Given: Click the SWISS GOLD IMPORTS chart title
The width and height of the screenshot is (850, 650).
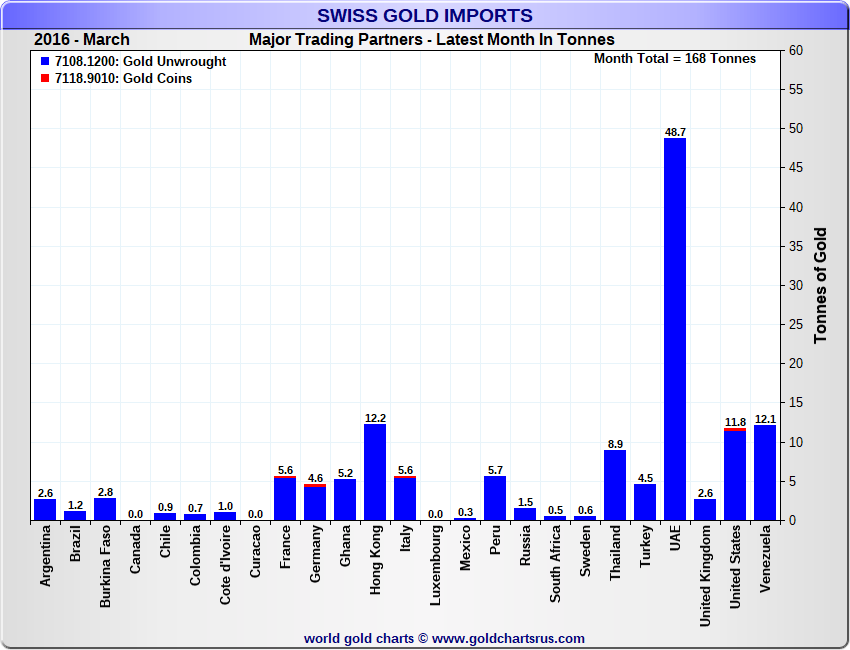Looking at the screenshot, I should pyautogui.click(x=425, y=16).
